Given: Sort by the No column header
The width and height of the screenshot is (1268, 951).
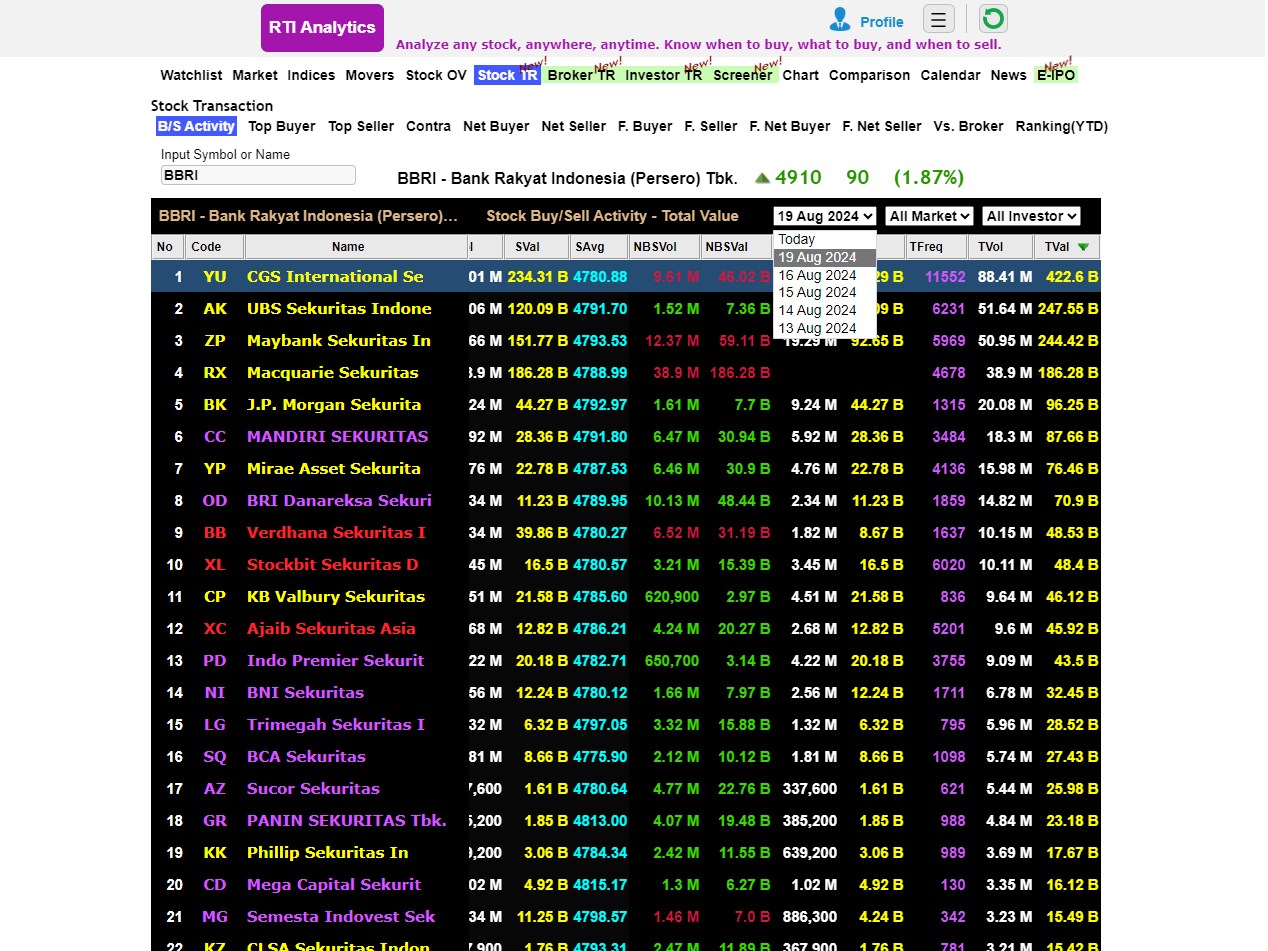Looking at the screenshot, I should [165, 247].
